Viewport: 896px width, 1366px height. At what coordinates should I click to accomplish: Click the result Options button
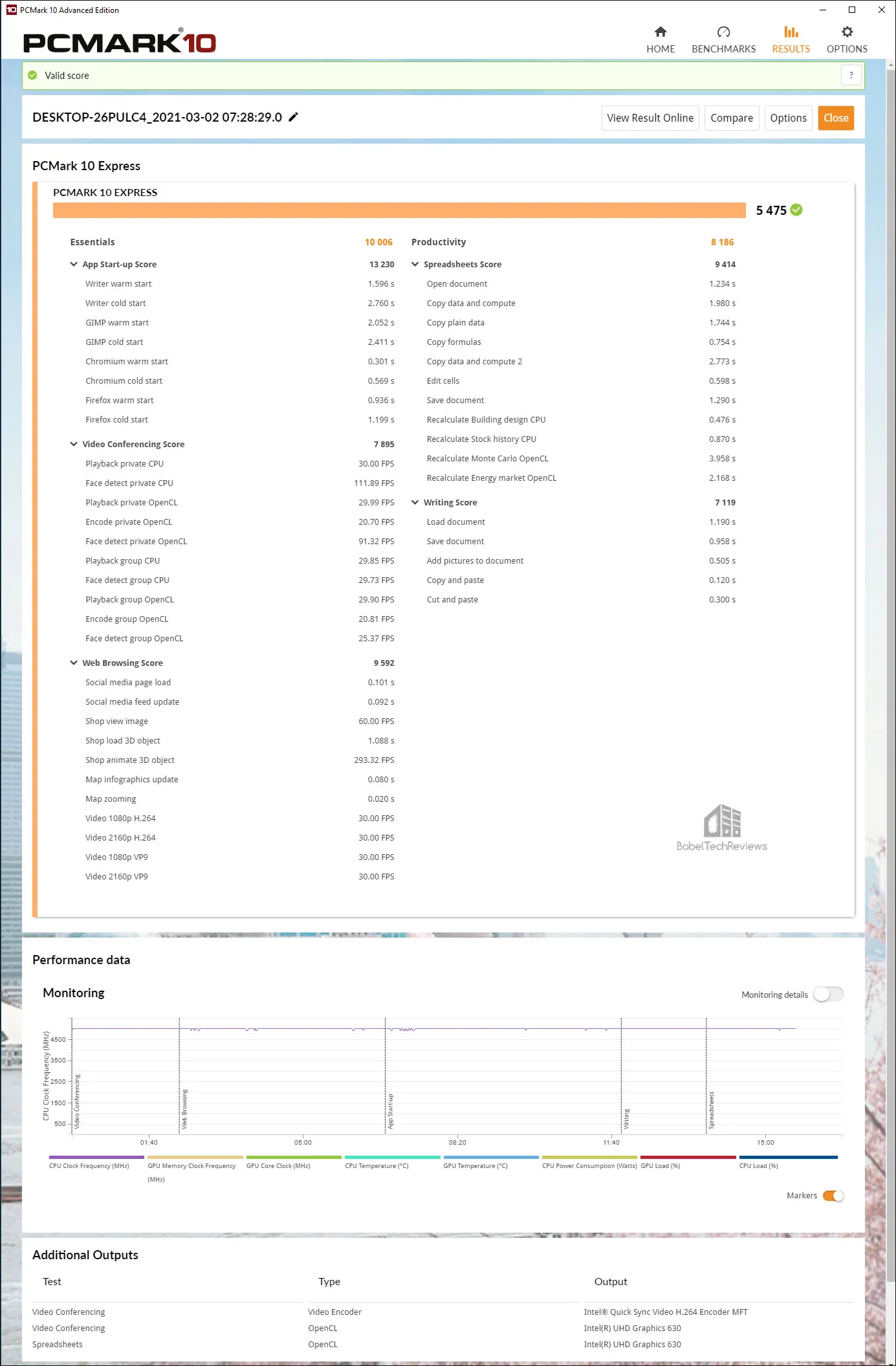[788, 118]
